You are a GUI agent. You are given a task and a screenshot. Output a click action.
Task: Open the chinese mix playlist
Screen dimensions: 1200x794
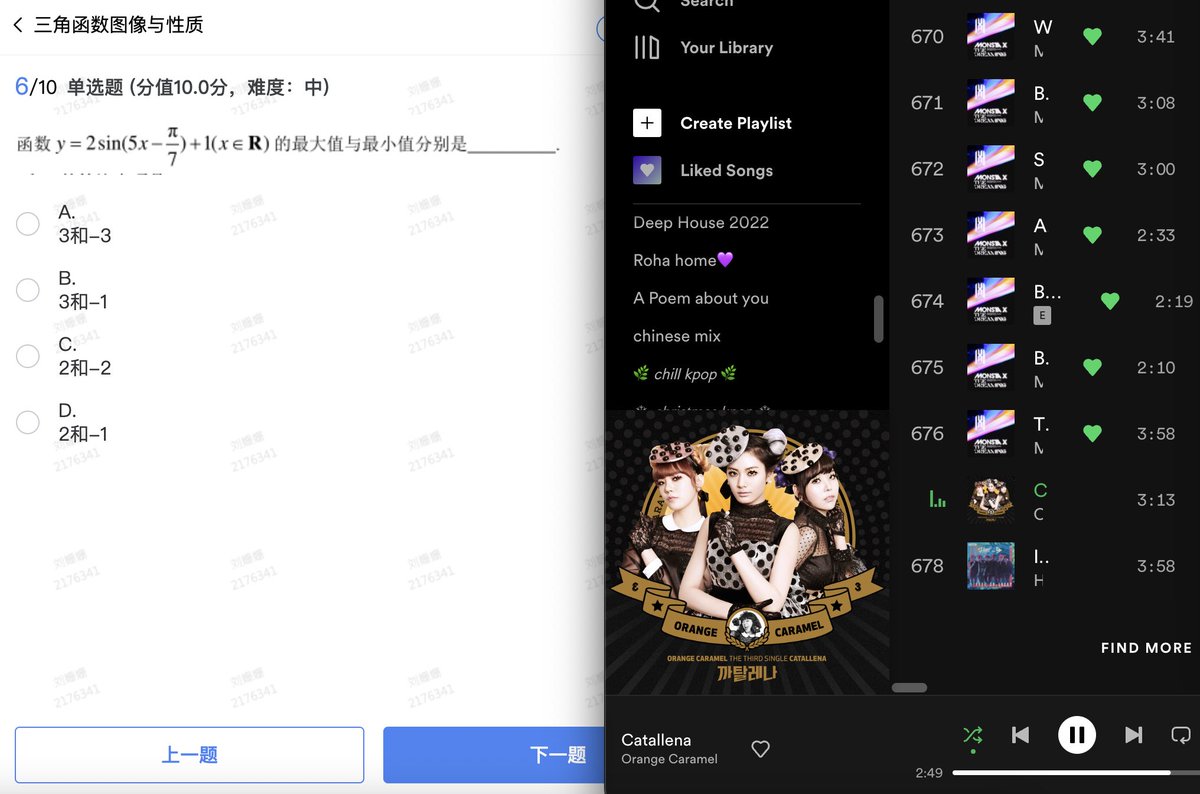677,336
